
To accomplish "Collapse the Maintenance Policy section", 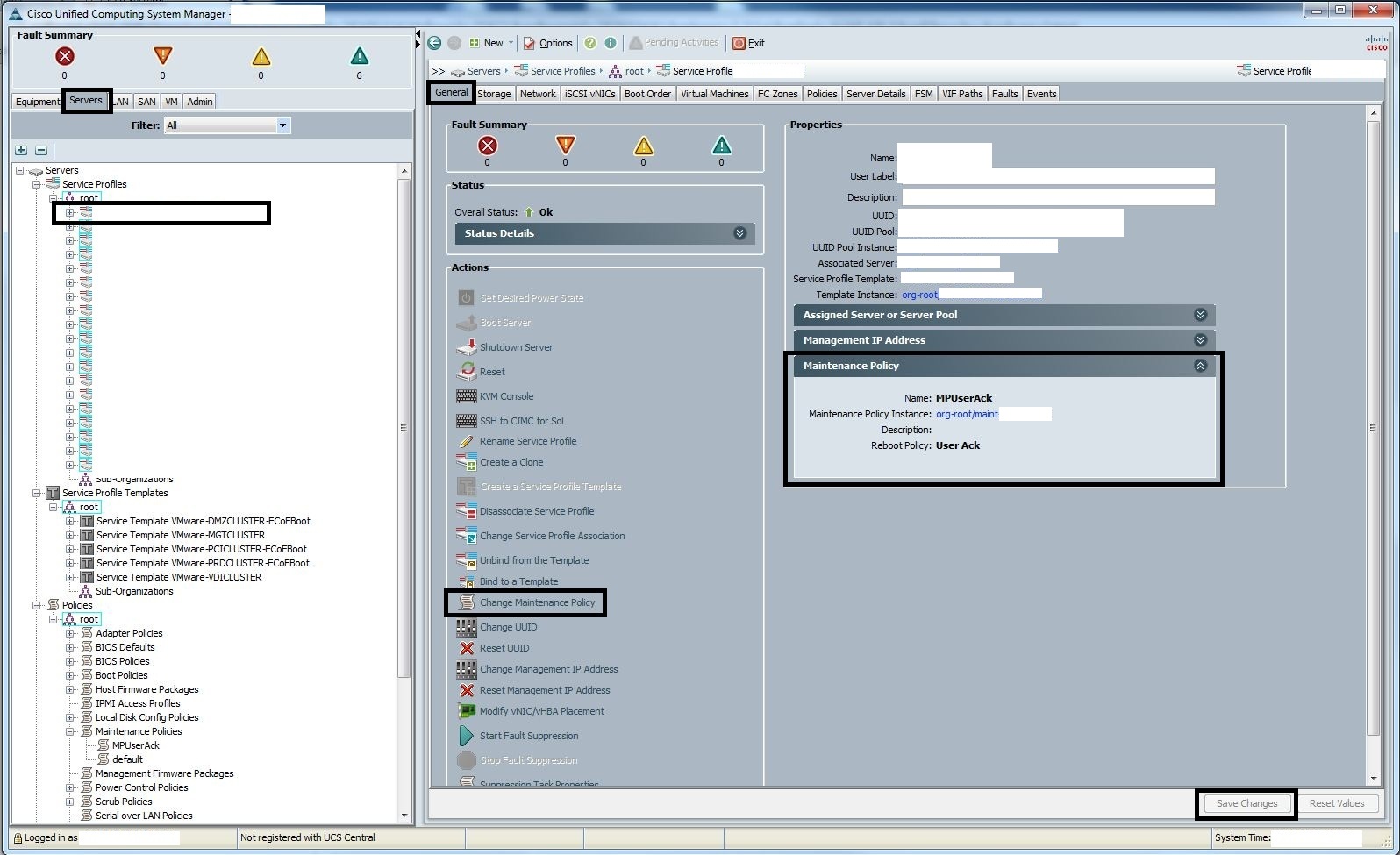I will coord(1200,366).
